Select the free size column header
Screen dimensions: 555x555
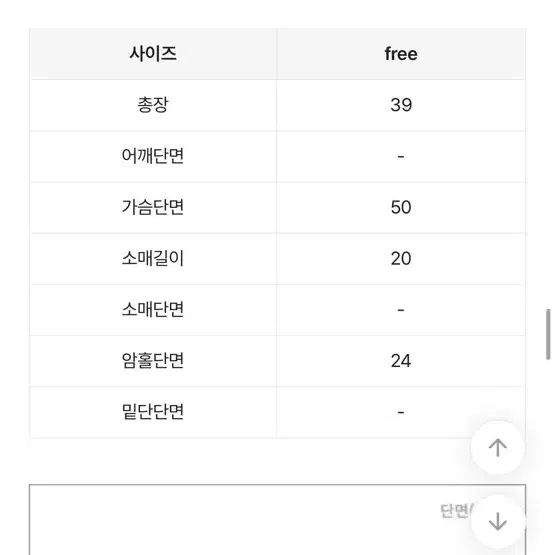[x=401, y=54]
